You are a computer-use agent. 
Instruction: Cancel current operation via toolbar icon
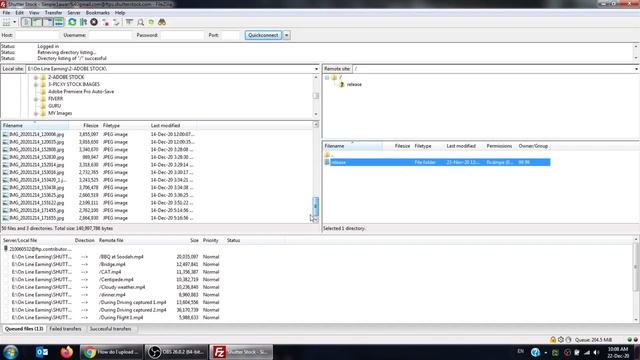pyautogui.click(x=94, y=22)
